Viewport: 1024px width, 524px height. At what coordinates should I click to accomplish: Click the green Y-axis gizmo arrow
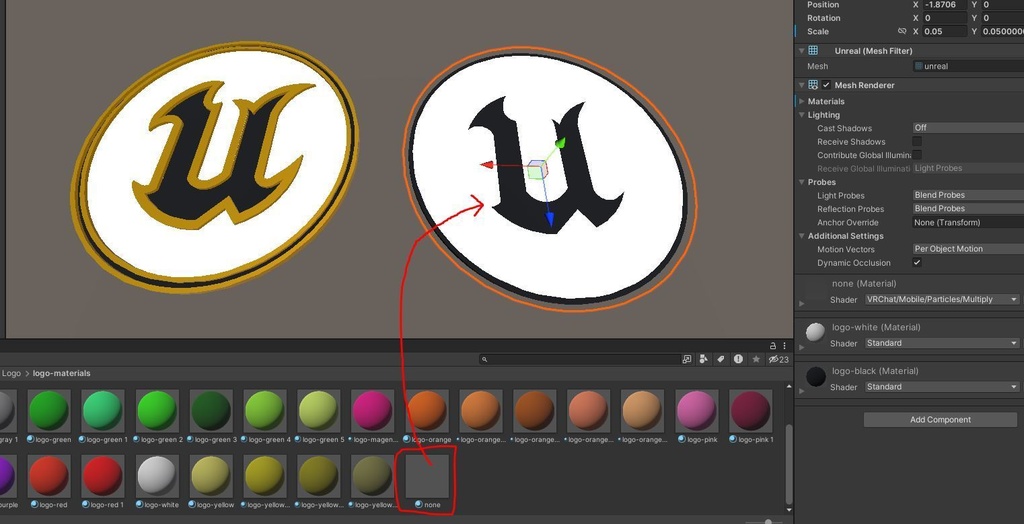[x=560, y=142]
